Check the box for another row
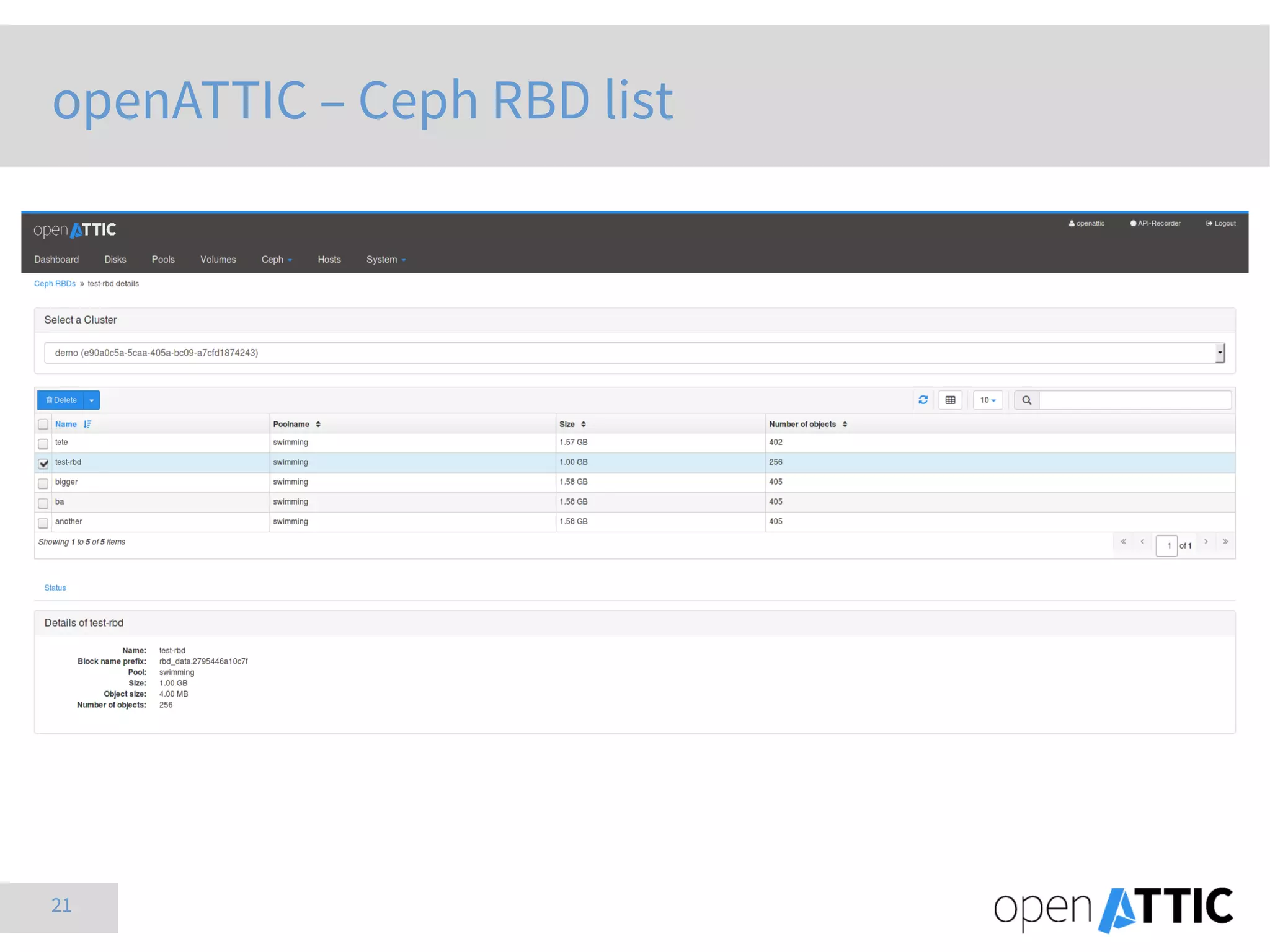1270x952 pixels. (43, 522)
